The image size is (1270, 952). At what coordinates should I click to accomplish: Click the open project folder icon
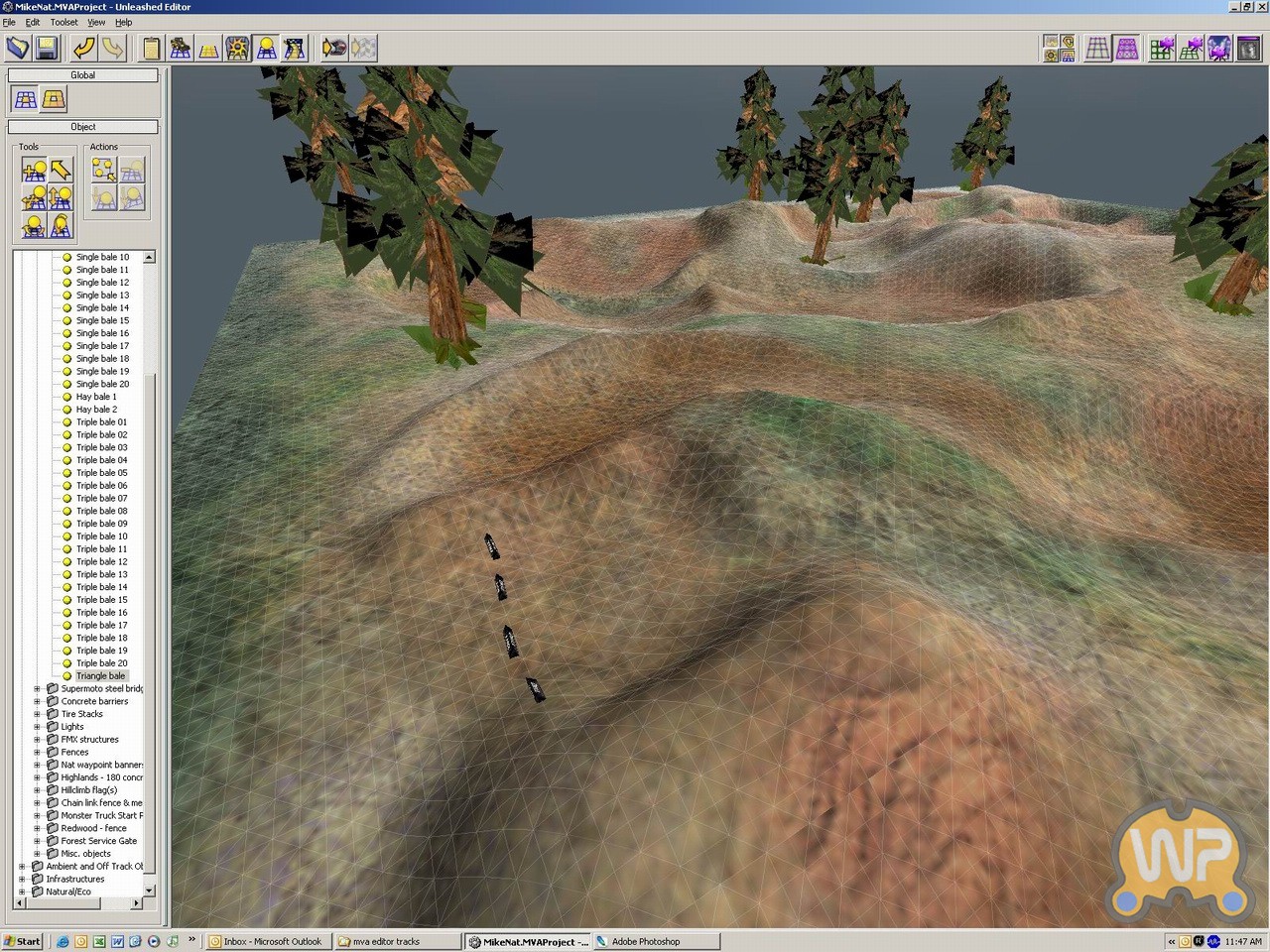[18, 48]
